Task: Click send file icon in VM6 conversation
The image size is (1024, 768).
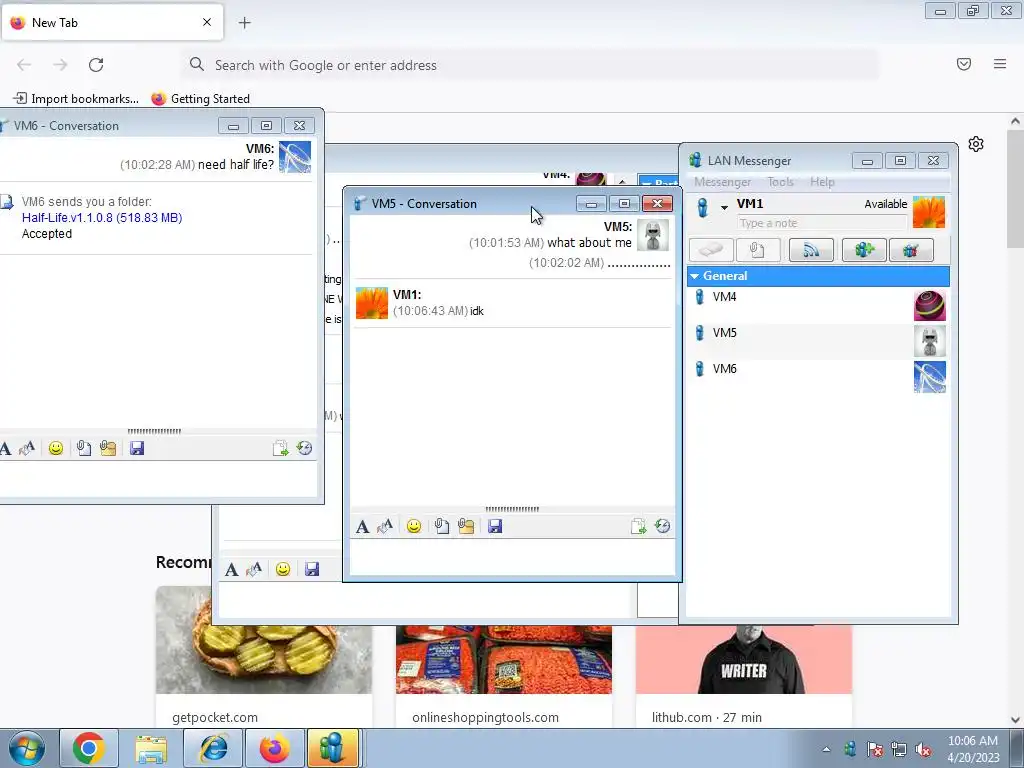Action: [x=84, y=449]
